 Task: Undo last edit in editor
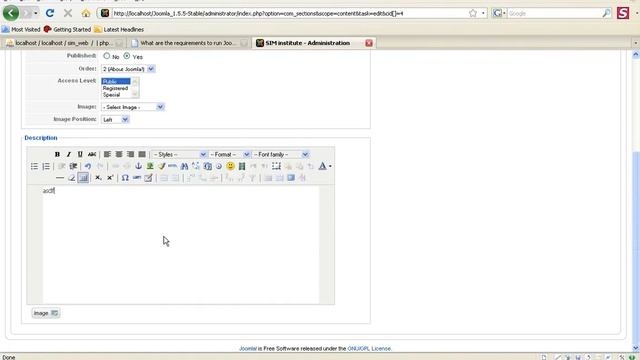(x=88, y=166)
